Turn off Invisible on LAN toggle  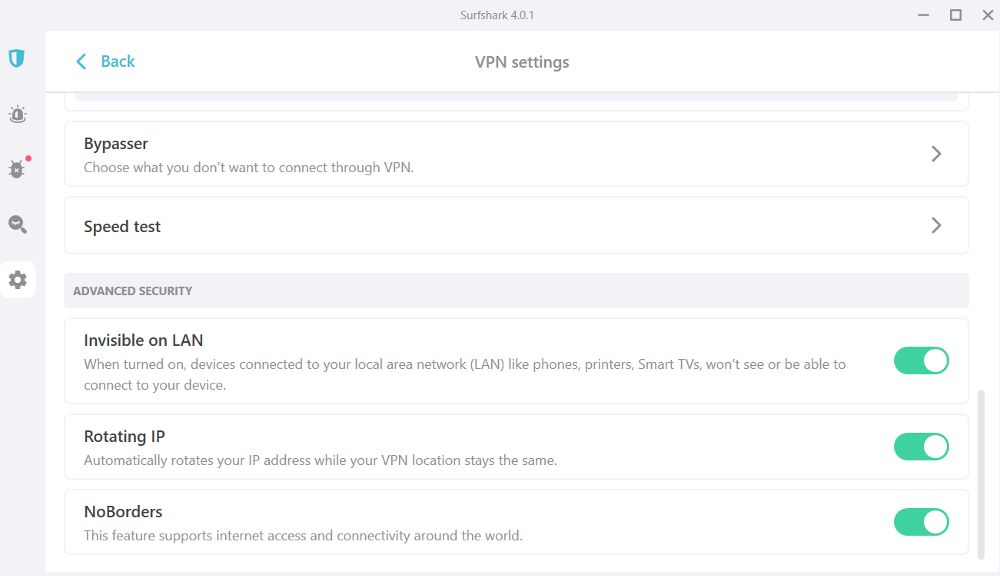pos(921,360)
